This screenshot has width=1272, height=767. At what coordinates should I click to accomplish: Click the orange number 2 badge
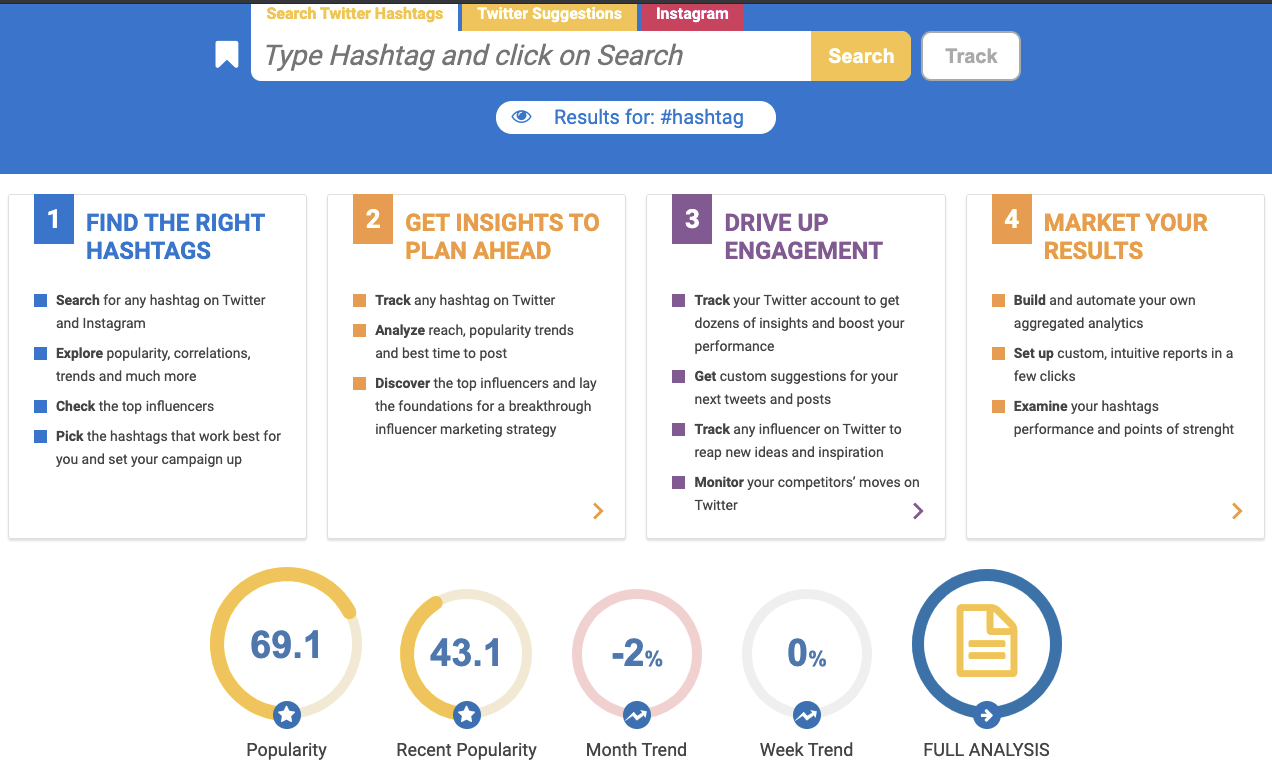coord(373,219)
